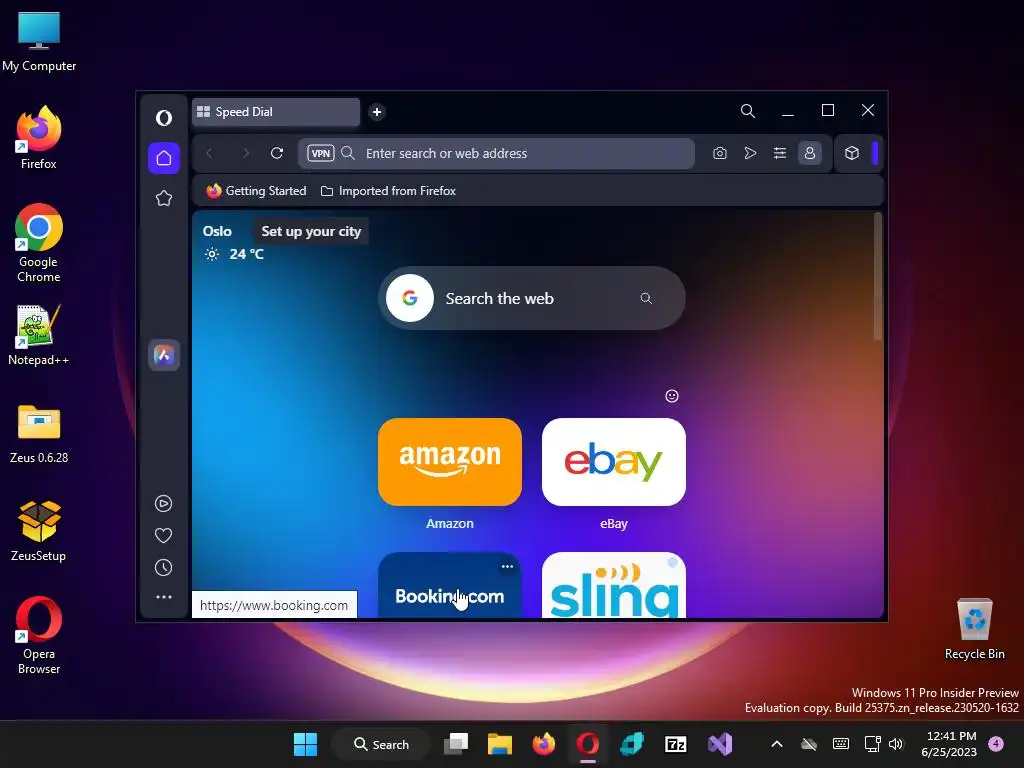The width and height of the screenshot is (1024, 768).
Task: Open History clock icon in sidebar
Action: tap(163, 568)
